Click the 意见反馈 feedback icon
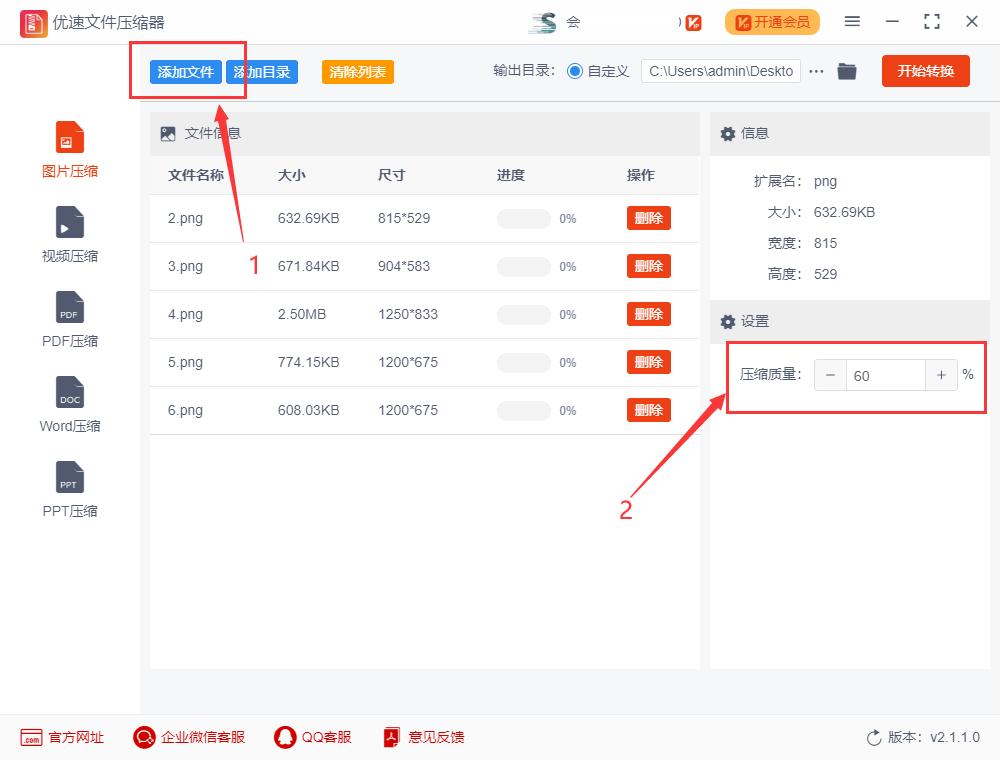The height and width of the screenshot is (760, 1000). (x=390, y=737)
